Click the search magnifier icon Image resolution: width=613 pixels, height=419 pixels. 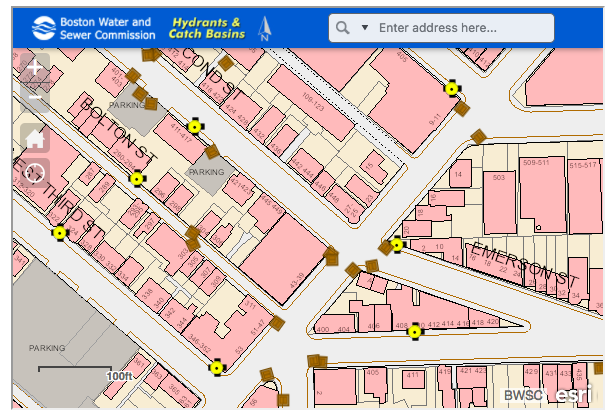pyautogui.click(x=343, y=28)
